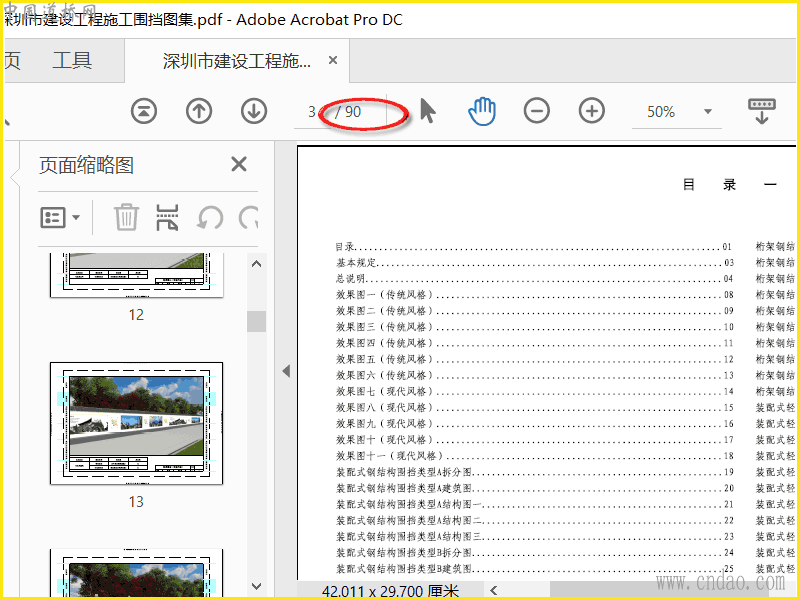This screenshot has height=600, width=800.
Task: Click 效果图二（传统风格） entry
Action: (534, 311)
